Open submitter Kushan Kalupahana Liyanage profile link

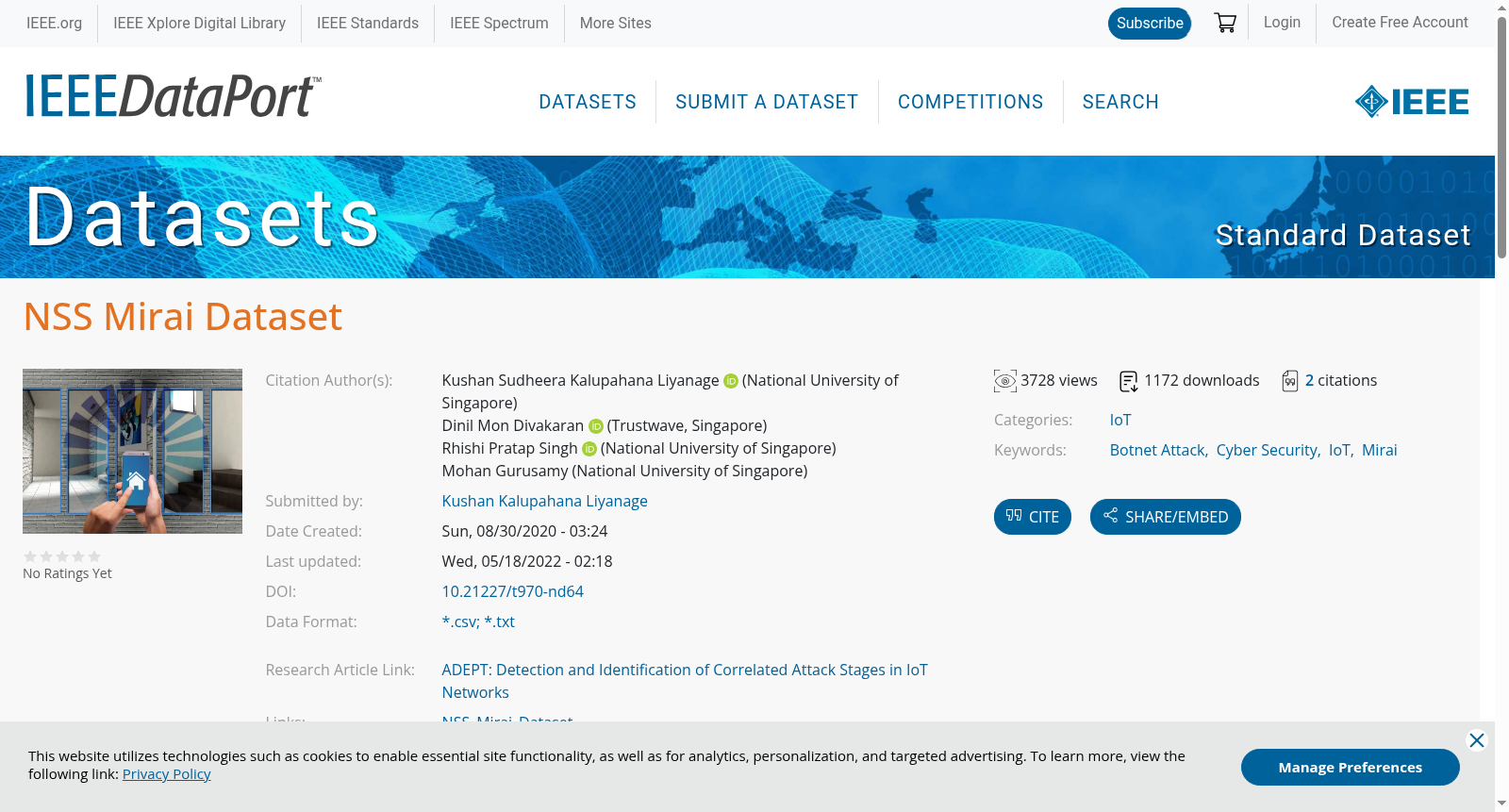coord(544,501)
